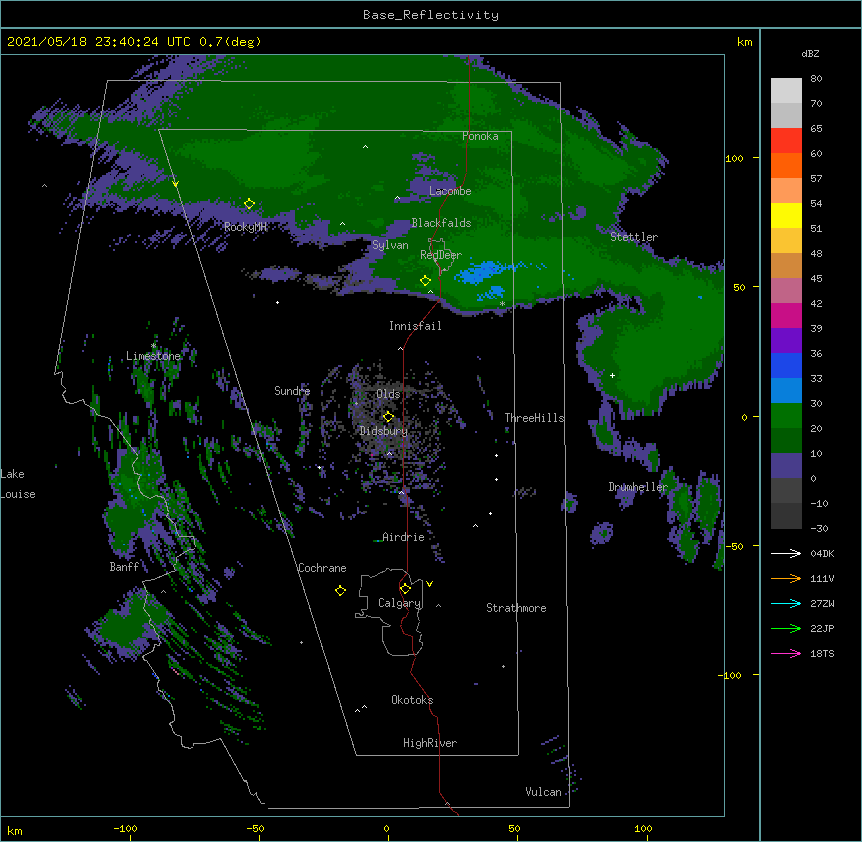The image size is (862, 842).
Task: Click the Sylvan label on map
Action: pos(390,245)
